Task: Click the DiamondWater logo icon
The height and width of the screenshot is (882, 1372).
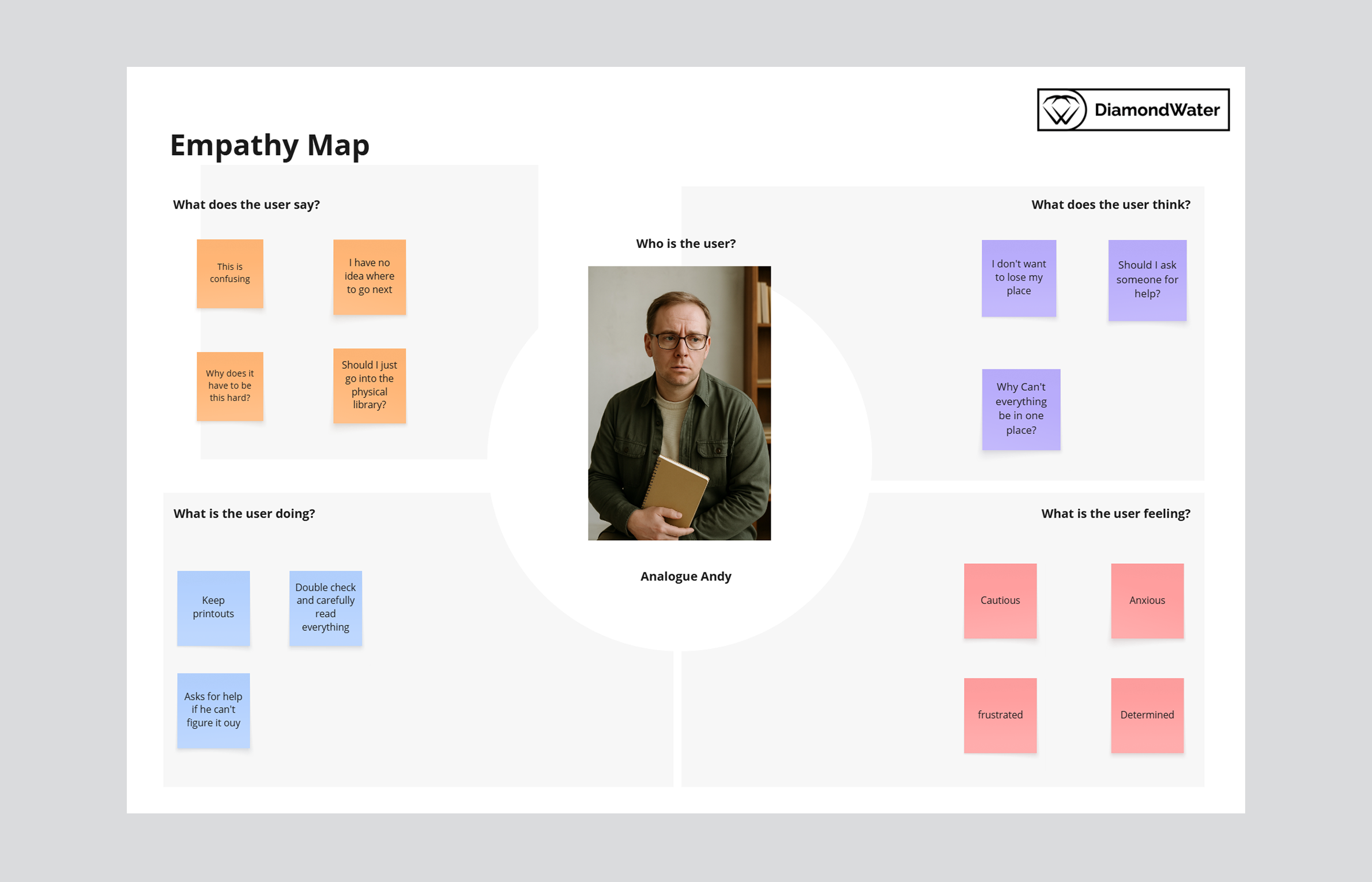Action: (x=1062, y=110)
